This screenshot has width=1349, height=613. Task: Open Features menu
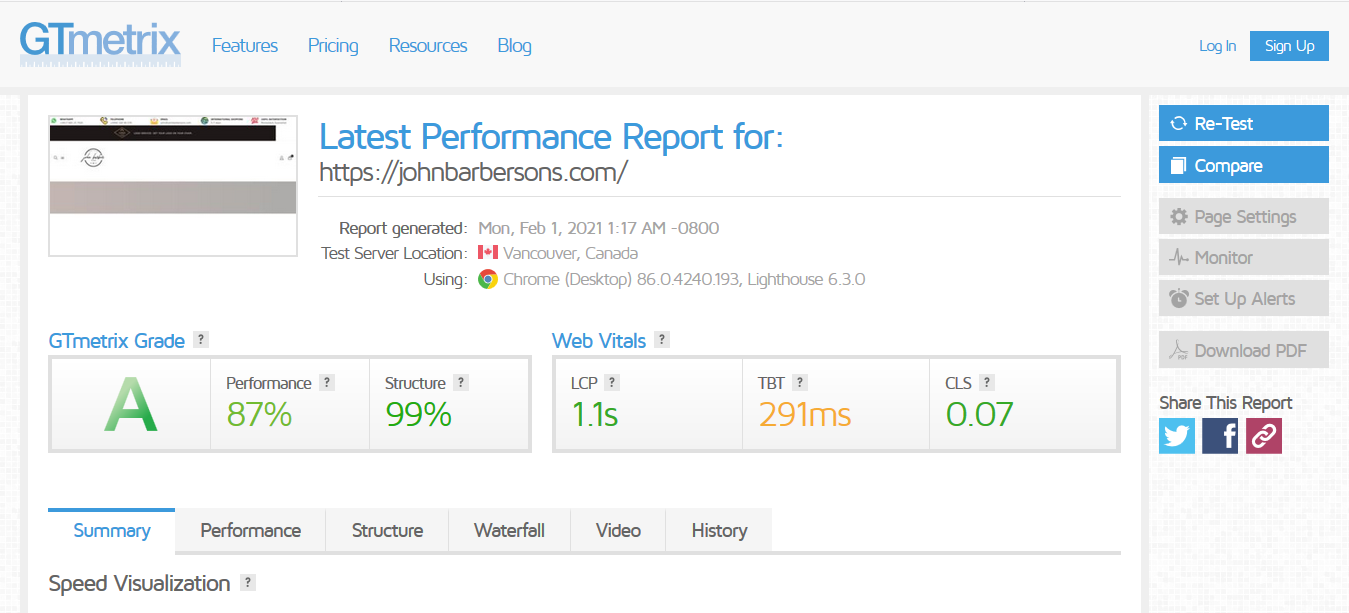(x=245, y=45)
